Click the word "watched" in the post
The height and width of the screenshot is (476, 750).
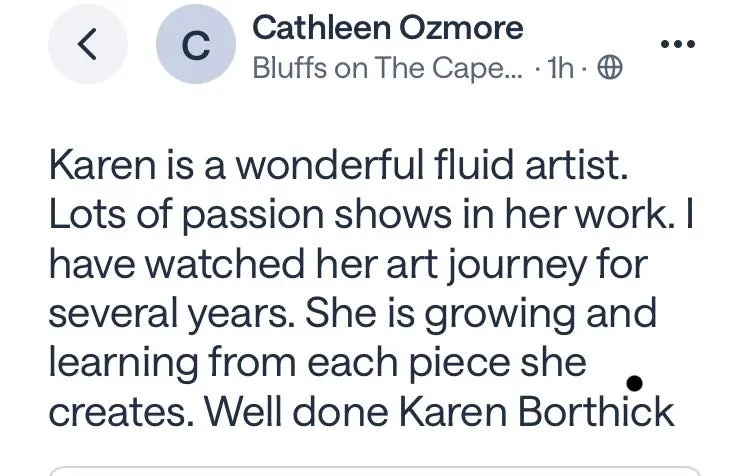pyautogui.click(x=219, y=265)
